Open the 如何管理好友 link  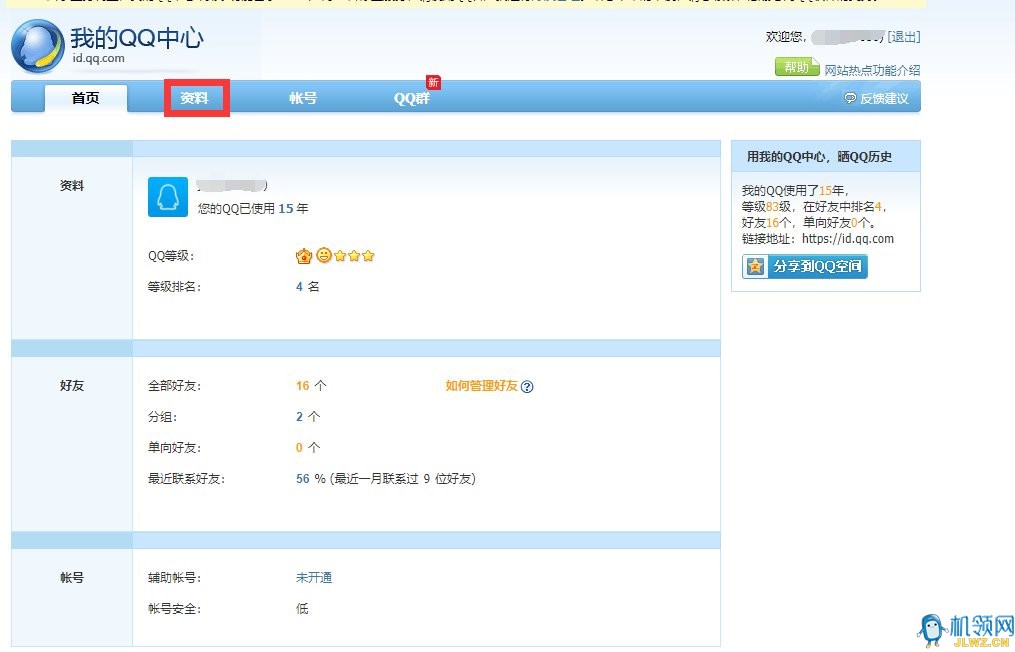(x=482, y=386)
